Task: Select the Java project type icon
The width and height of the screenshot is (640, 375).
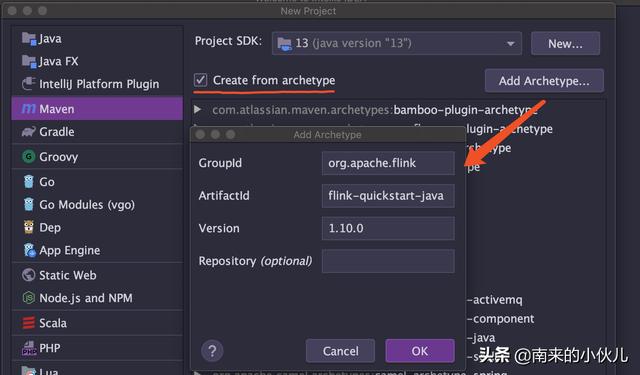Action: [x=29, y=39]
